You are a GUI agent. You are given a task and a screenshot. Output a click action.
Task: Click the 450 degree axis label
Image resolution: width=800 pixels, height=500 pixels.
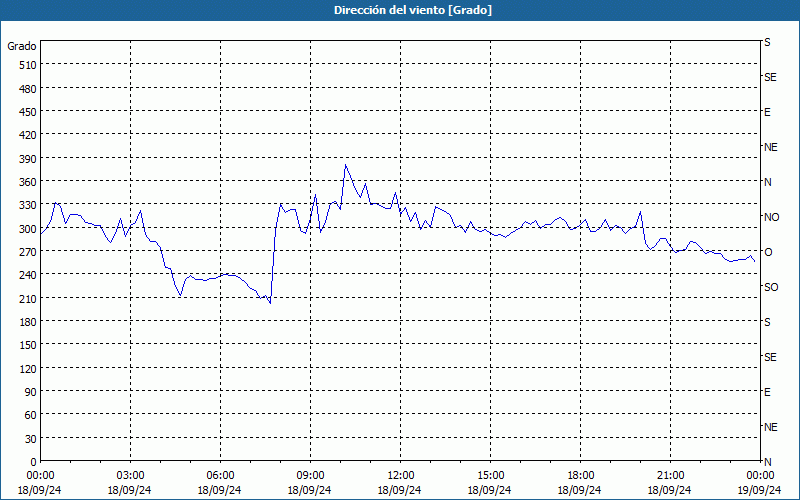pyautogui.click(x=28, y=112)
